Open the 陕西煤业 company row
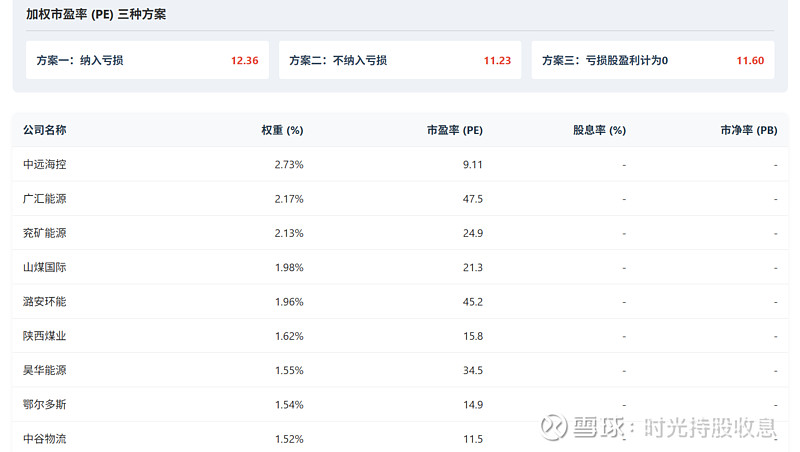Image resolution: width=800 pixels, height=452 pixels. 401,336
